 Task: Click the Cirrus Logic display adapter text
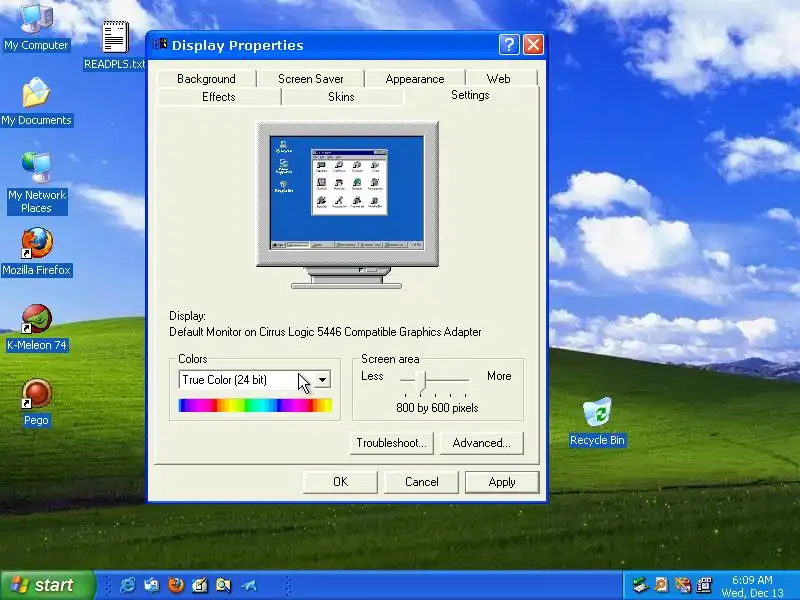(325, 332)
